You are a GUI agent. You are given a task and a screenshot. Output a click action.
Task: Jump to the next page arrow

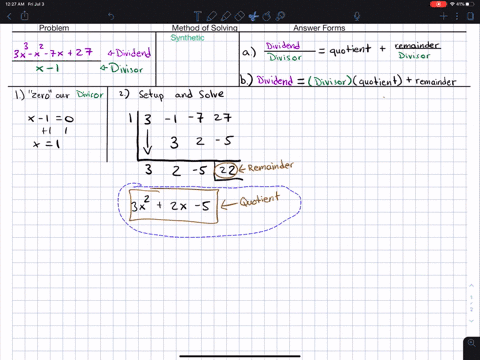coord(471,321)
